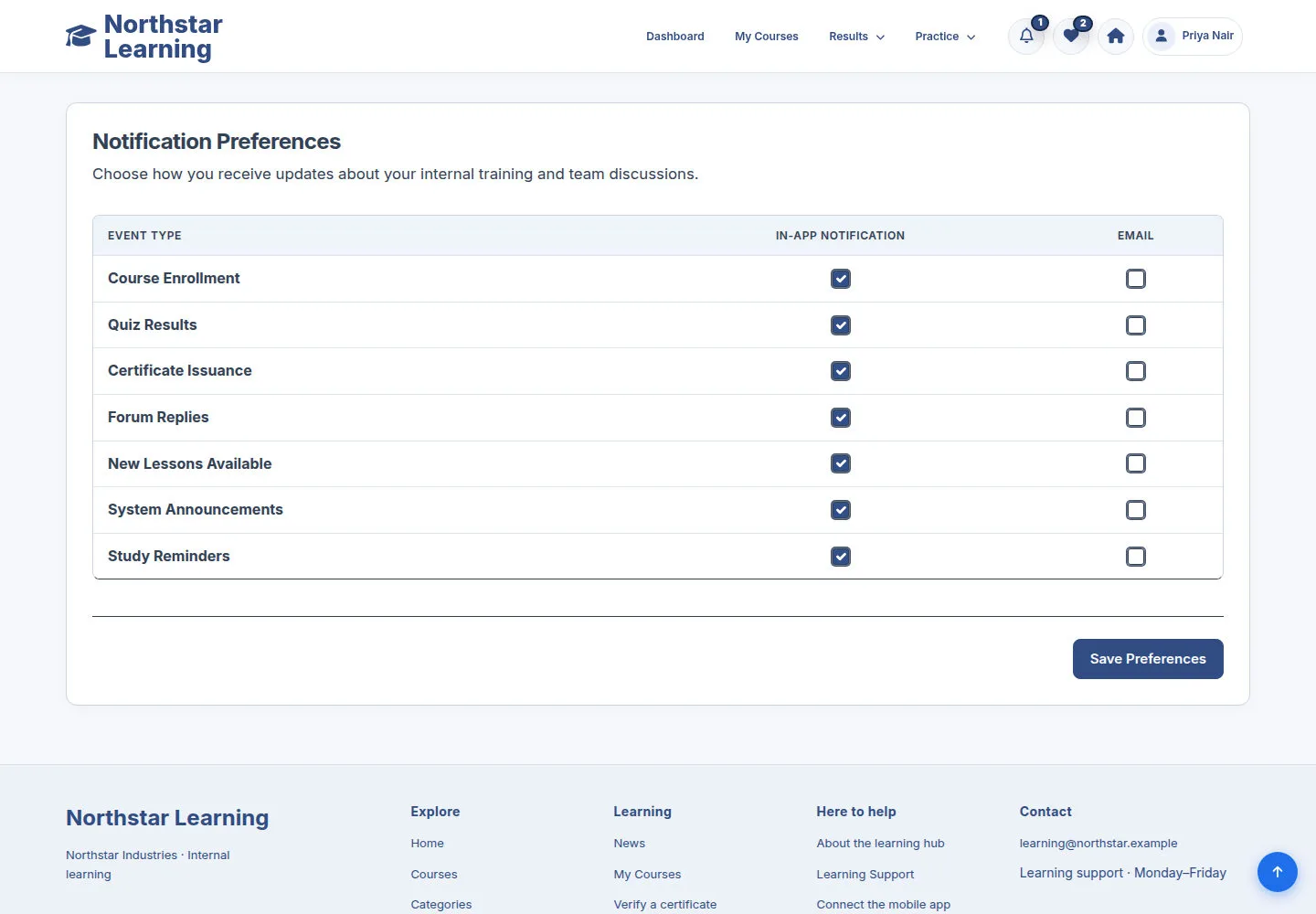Open the Courses footer link
This screenshot has width=1316, height=914.
(434, 875)
